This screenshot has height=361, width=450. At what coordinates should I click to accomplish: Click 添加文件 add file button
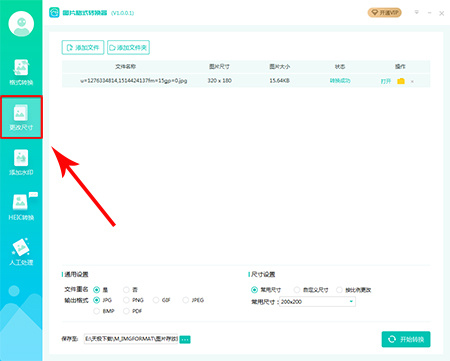pos(83,47)
